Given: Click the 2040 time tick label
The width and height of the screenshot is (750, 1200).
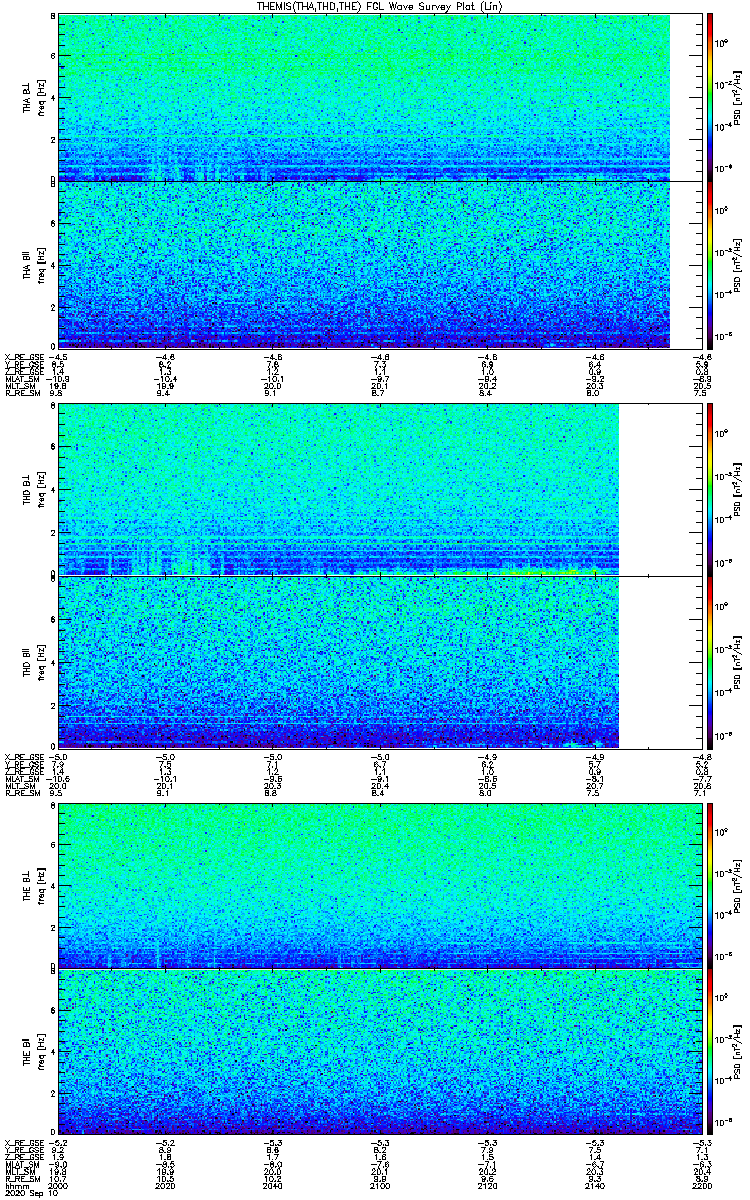Looking at the screenshot, I should (x=271, y=1185).
